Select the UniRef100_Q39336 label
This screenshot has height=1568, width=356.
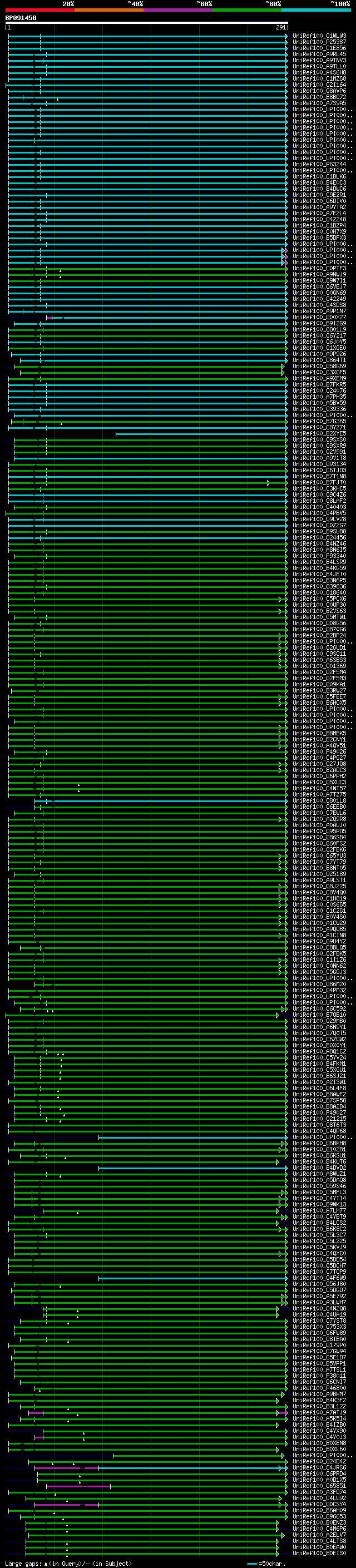pyautogui.click(x=319, y=409)
